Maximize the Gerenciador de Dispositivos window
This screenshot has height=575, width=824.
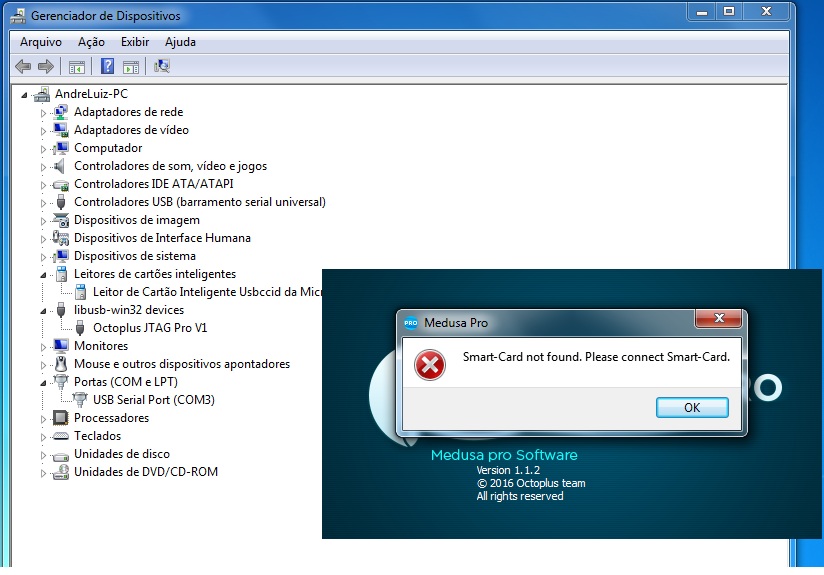729,12
